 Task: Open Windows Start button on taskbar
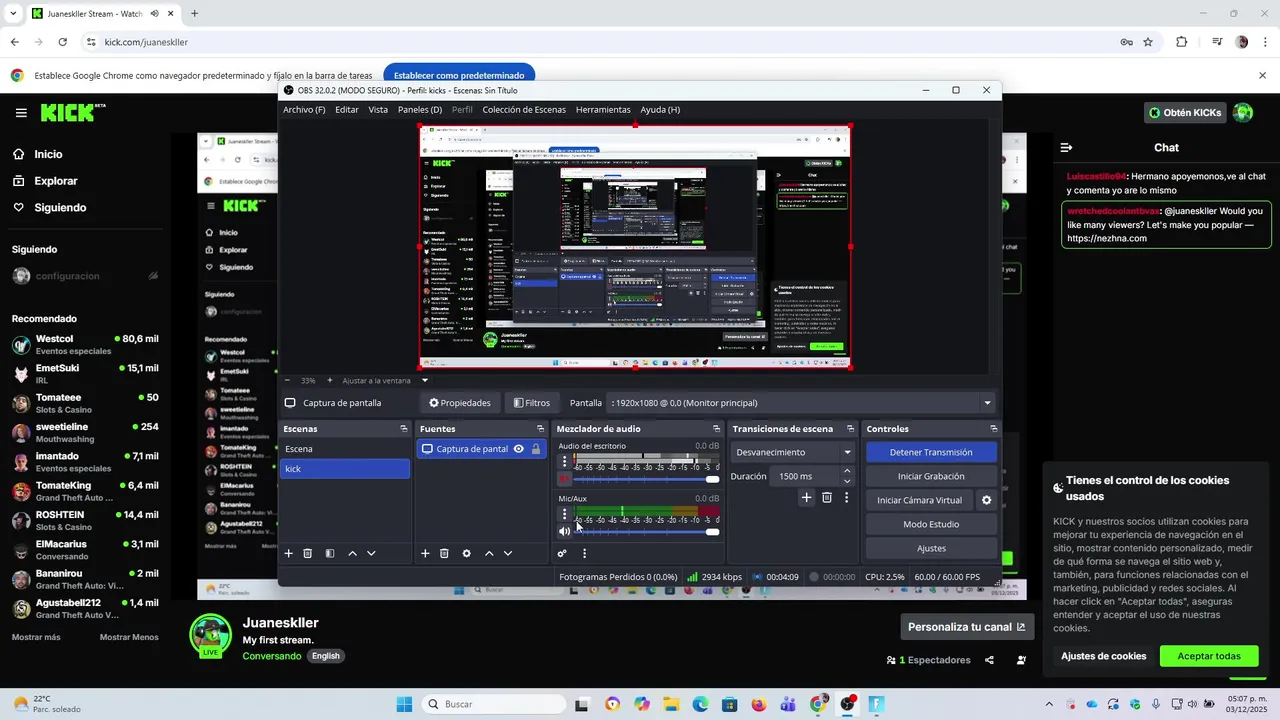tap(404, 704)
